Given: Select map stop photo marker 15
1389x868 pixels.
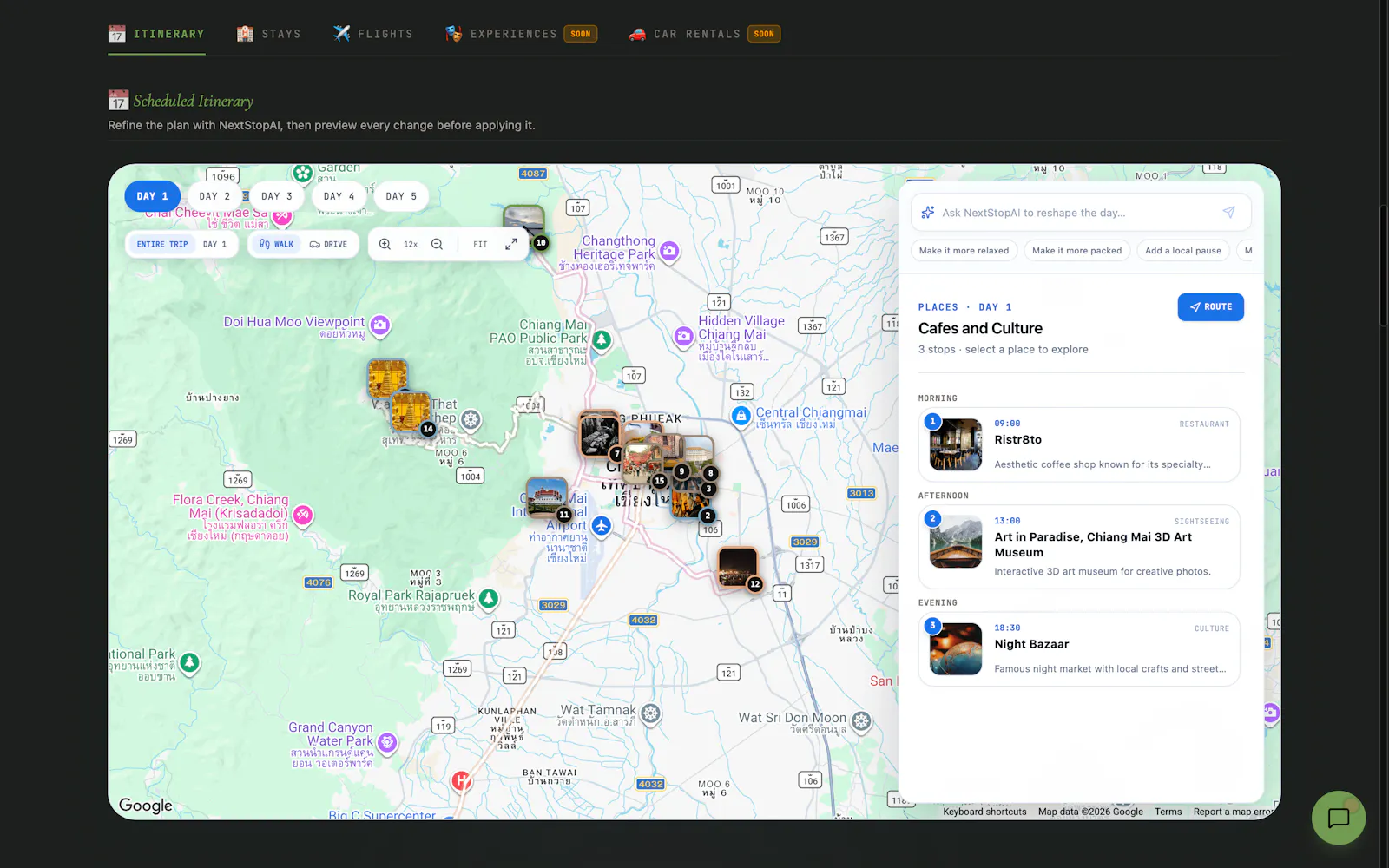Looking at the screenshot, I should point(643,463).
